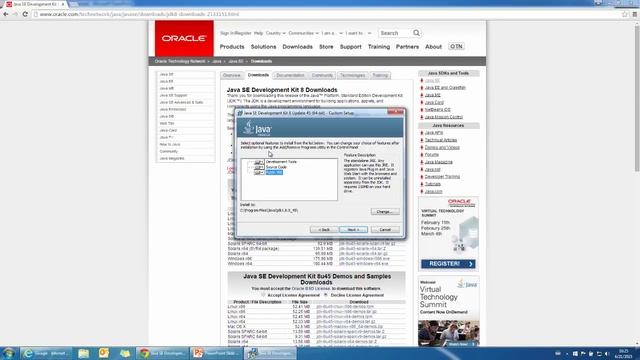Image resolution: width=640 pixels, height=360 pixels.
Task: Click Back in the Java installer
Action: (x=324, y=230)
